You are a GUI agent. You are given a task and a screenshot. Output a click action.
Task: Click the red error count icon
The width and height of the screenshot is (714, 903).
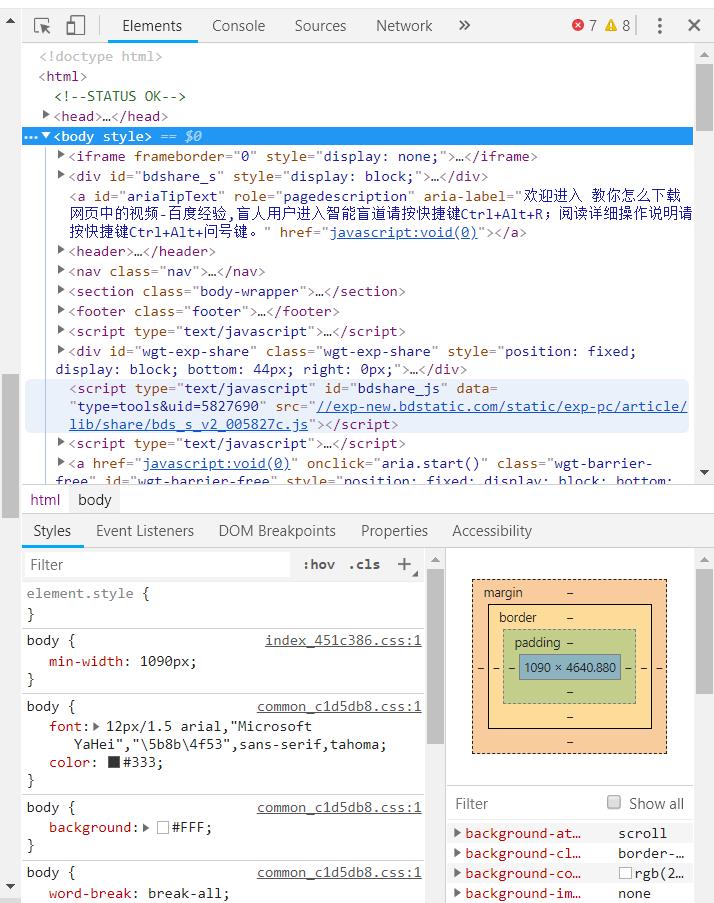point(578,25)
